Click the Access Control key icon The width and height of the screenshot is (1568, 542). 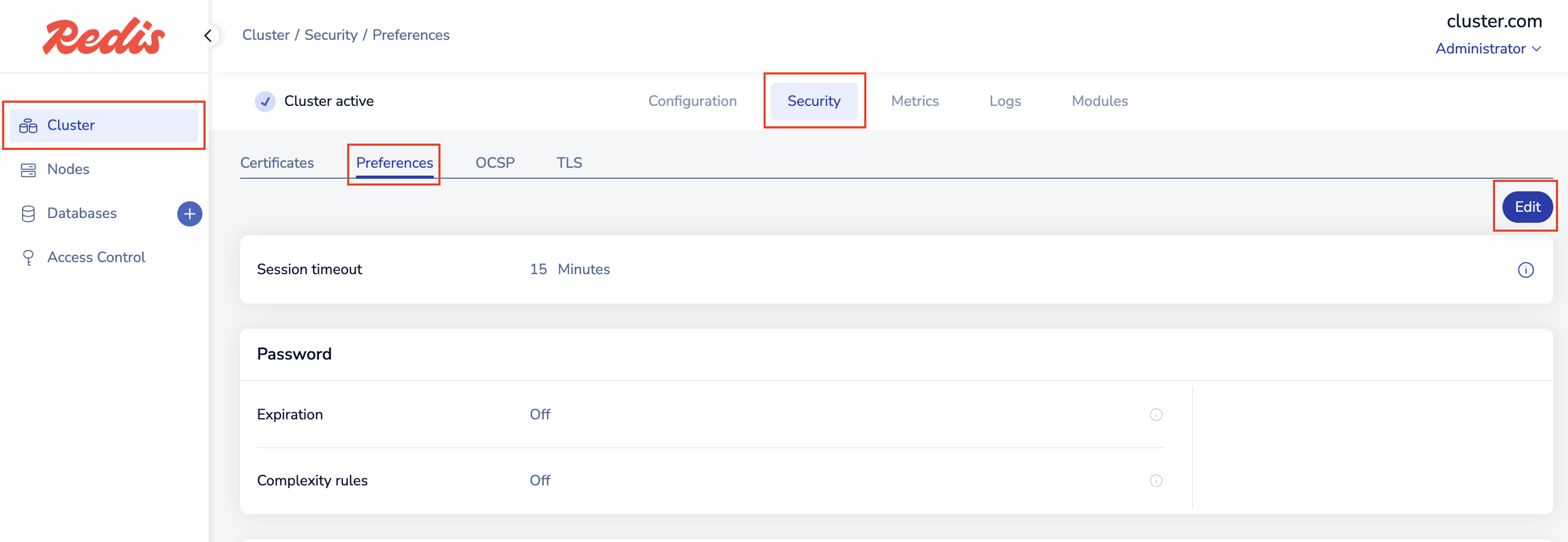pos(28,258)
